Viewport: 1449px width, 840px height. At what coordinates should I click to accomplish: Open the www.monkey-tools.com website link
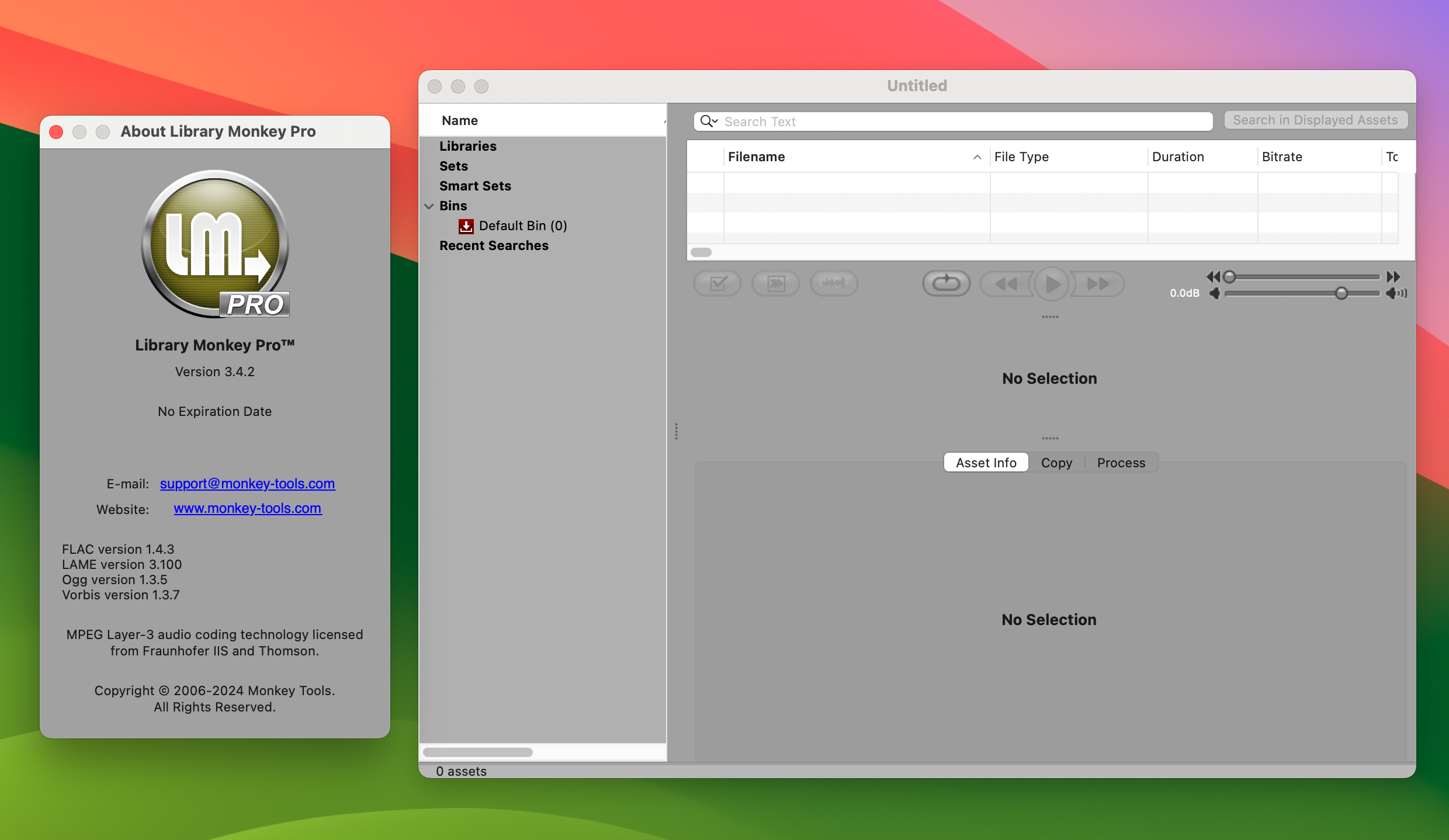(247, 508)
